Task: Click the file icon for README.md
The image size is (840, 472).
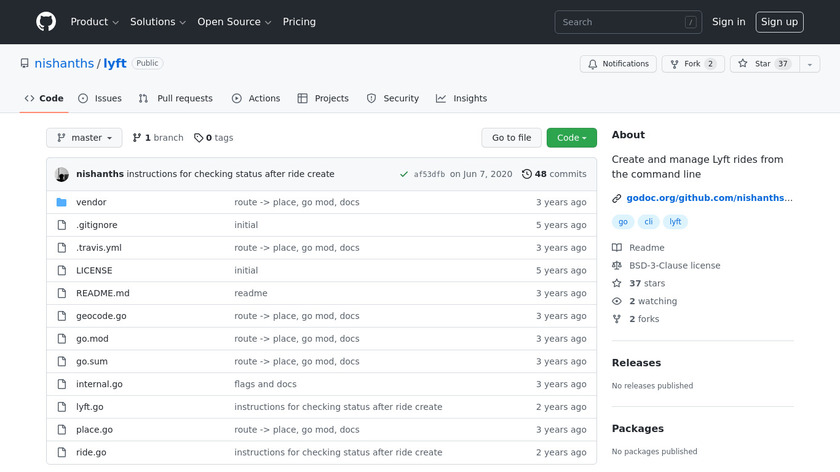Action: pyautogui.click(x=62, y=293)
